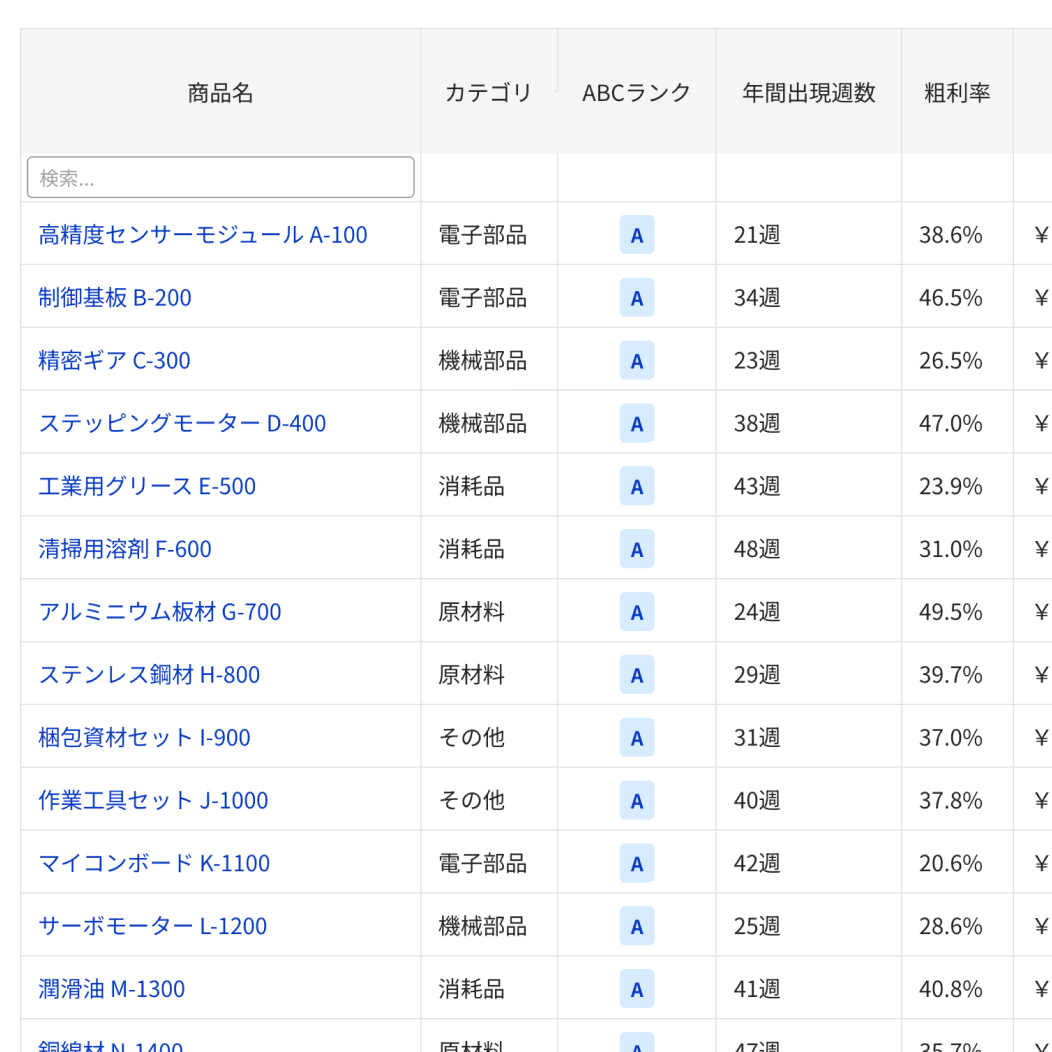Sort by 粗利率 column header
This screenshot has height=1052, width=1052.
957,91
